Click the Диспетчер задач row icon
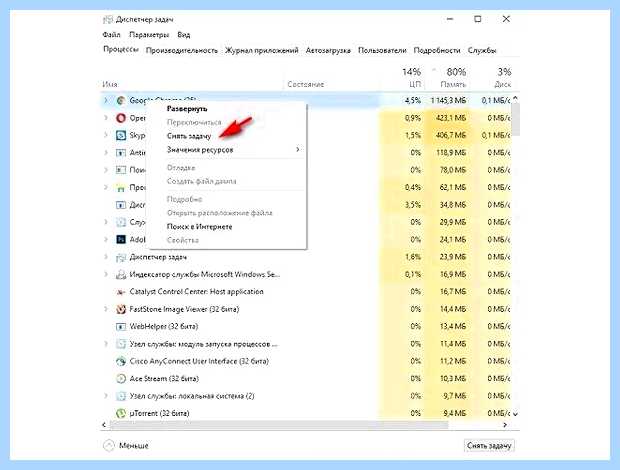 121,257
